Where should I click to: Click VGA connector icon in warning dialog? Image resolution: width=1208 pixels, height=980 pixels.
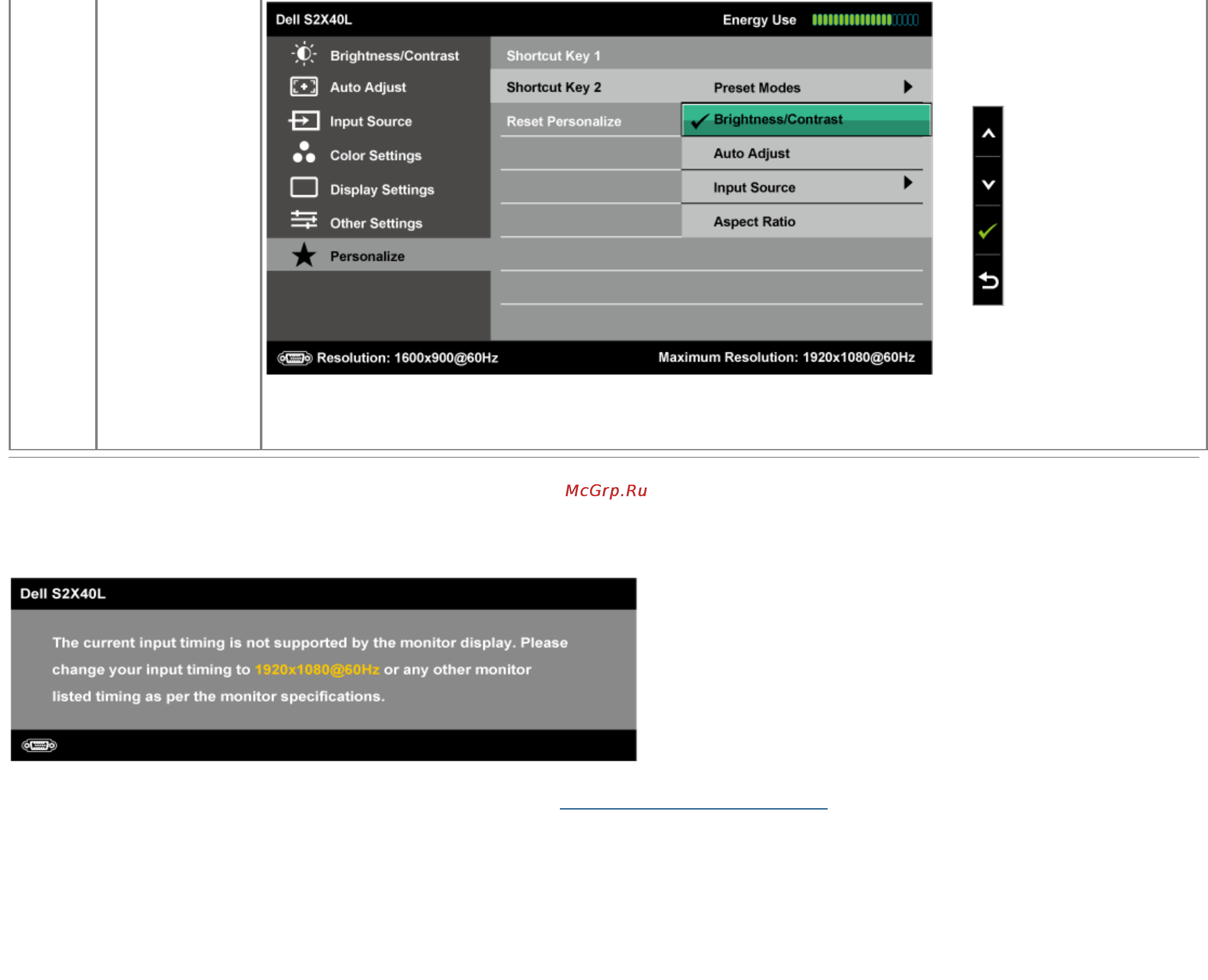pyautogui.click(x=39, y=746)
